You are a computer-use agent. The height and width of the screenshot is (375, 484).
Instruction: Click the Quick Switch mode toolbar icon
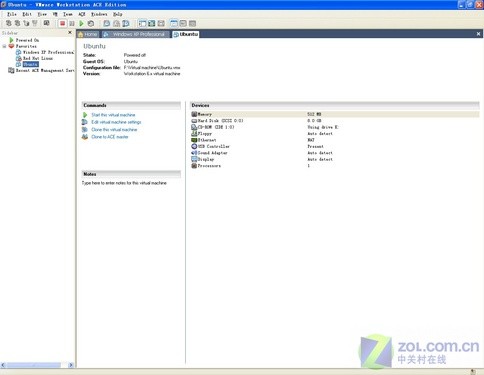pyautogui.click(x=152, y=23)
